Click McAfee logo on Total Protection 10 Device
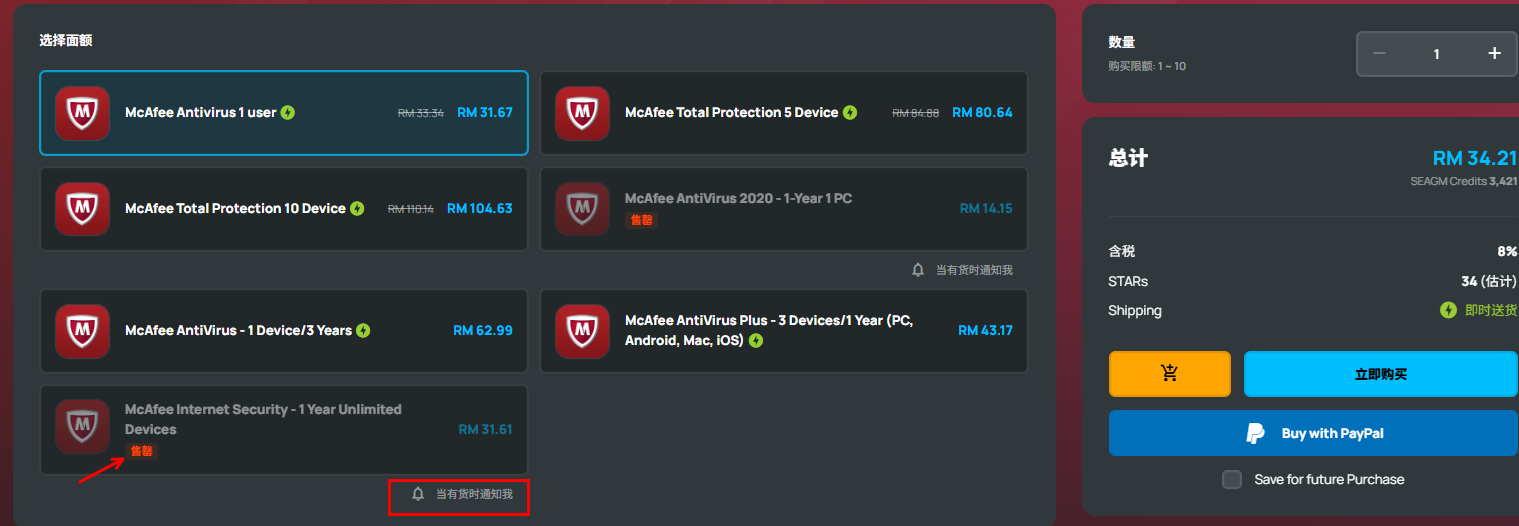 82,209
